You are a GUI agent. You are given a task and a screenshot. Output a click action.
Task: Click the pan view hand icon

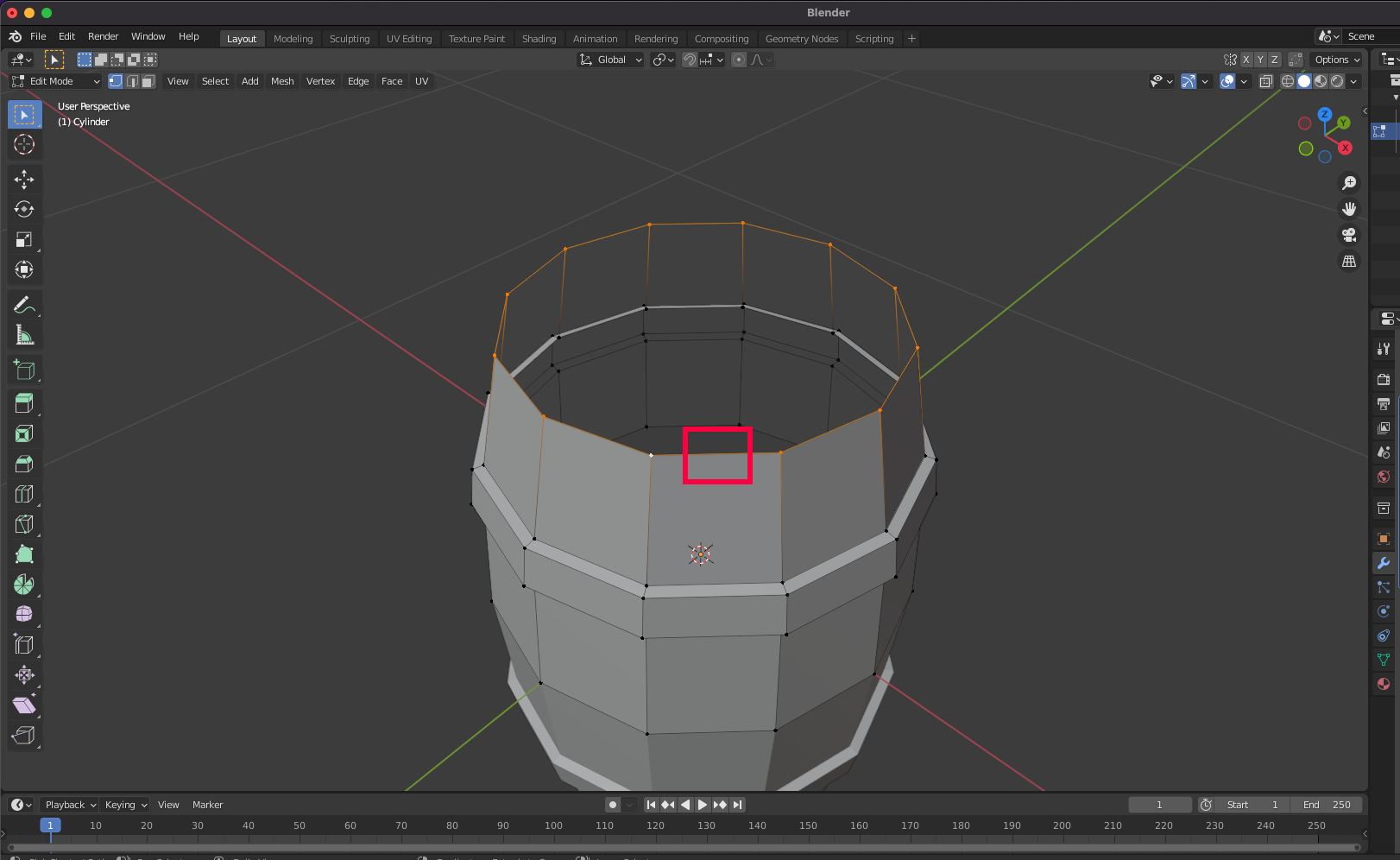pos(1349,209)
